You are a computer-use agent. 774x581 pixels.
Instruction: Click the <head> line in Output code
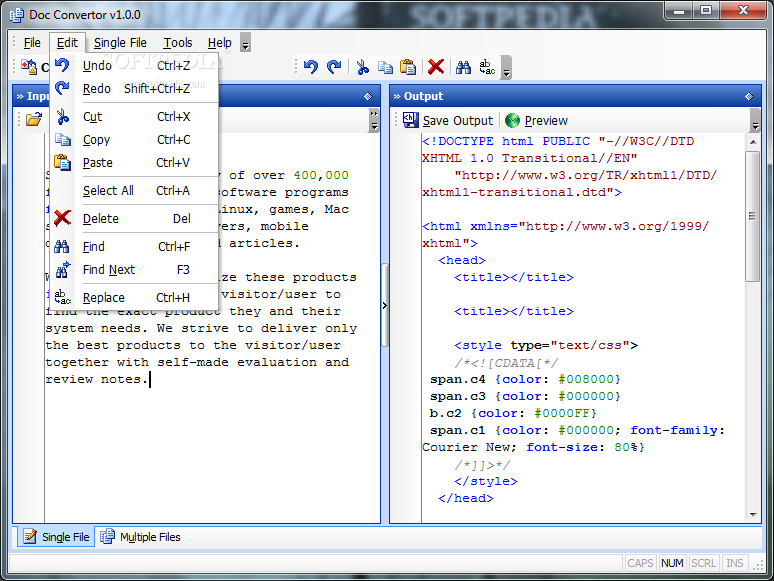(x=462, y=261)
